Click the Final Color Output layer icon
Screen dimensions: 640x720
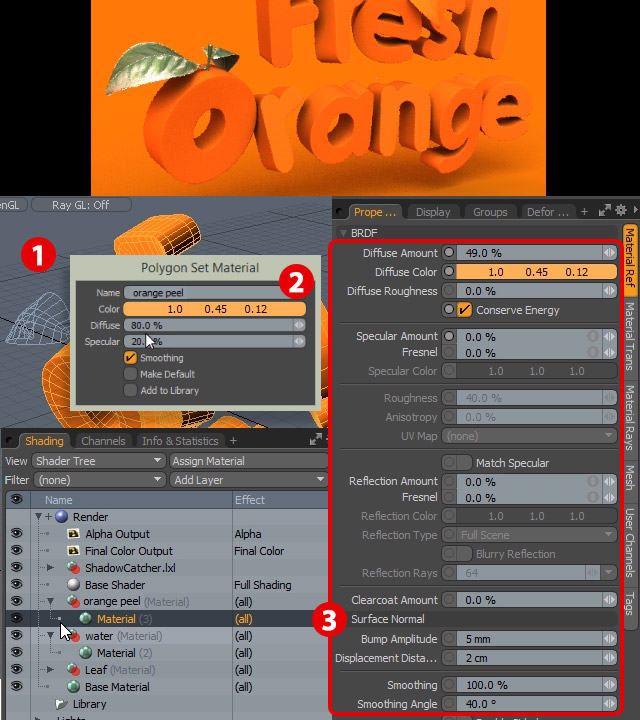(73, 551)
